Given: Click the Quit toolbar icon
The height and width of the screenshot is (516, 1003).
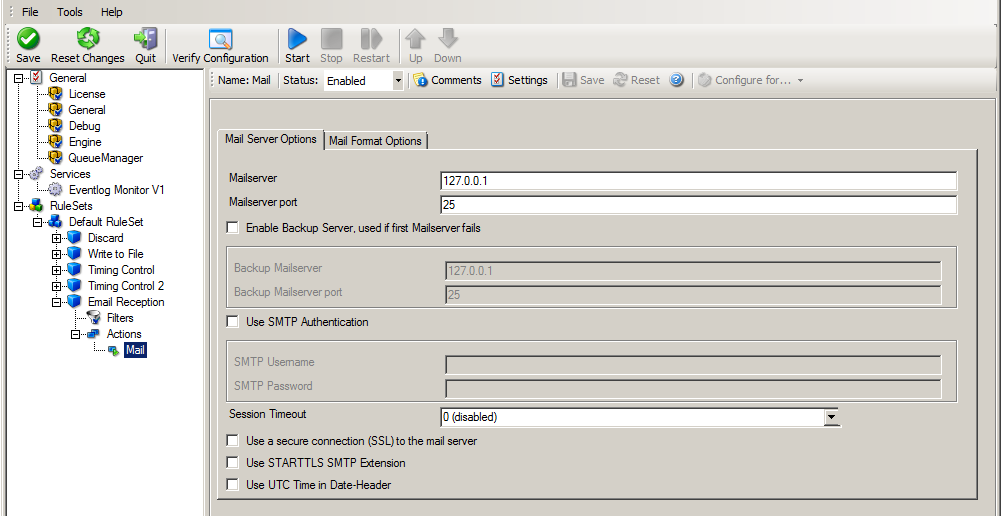Looking at the screenshot, I should 145,40.
